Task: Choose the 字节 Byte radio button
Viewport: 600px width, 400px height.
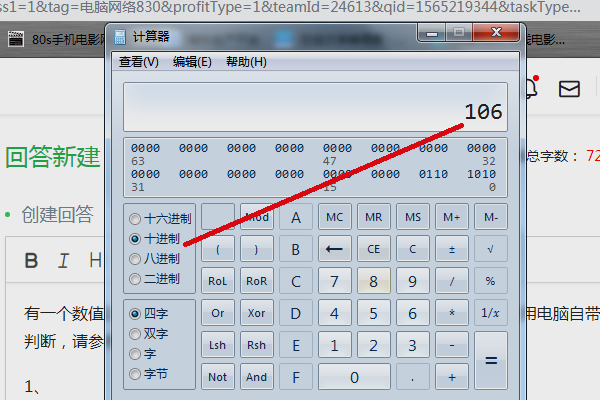Action: [x=135, y=374]
